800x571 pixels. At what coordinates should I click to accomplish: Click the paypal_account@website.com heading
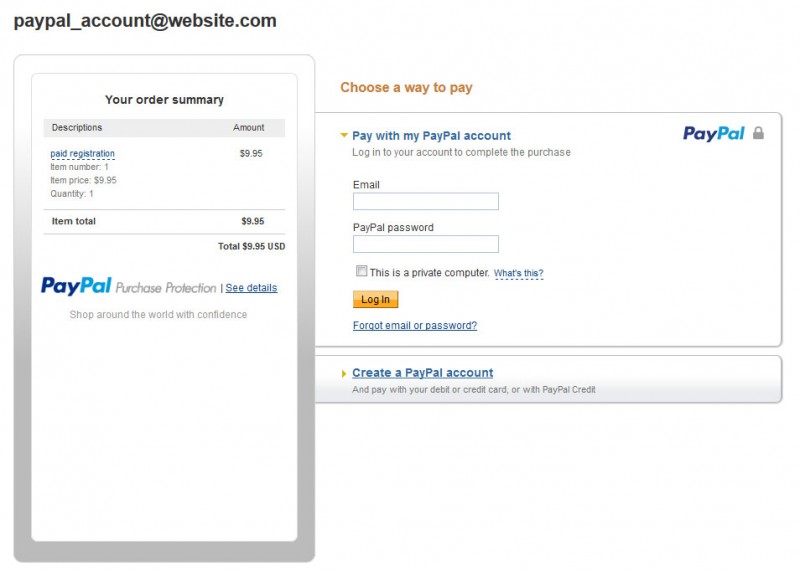pos(145,21)
